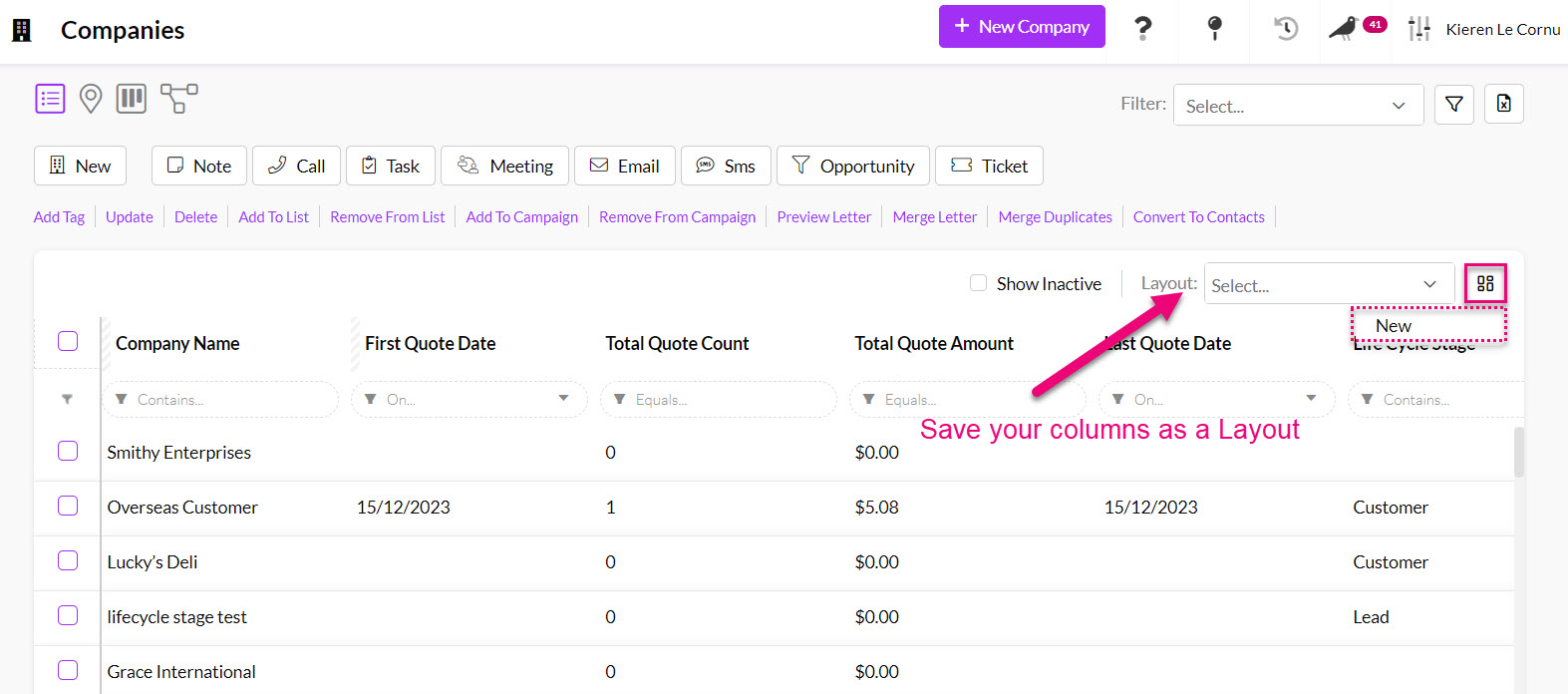Switch to the map pin view
This screenshot has width=1568, height=694.
click(91, 99)
